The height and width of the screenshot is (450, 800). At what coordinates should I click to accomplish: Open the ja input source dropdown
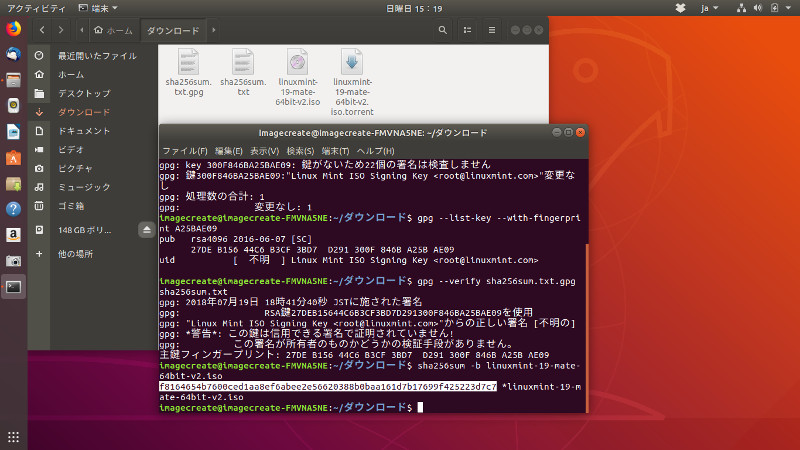click(709, 8)
